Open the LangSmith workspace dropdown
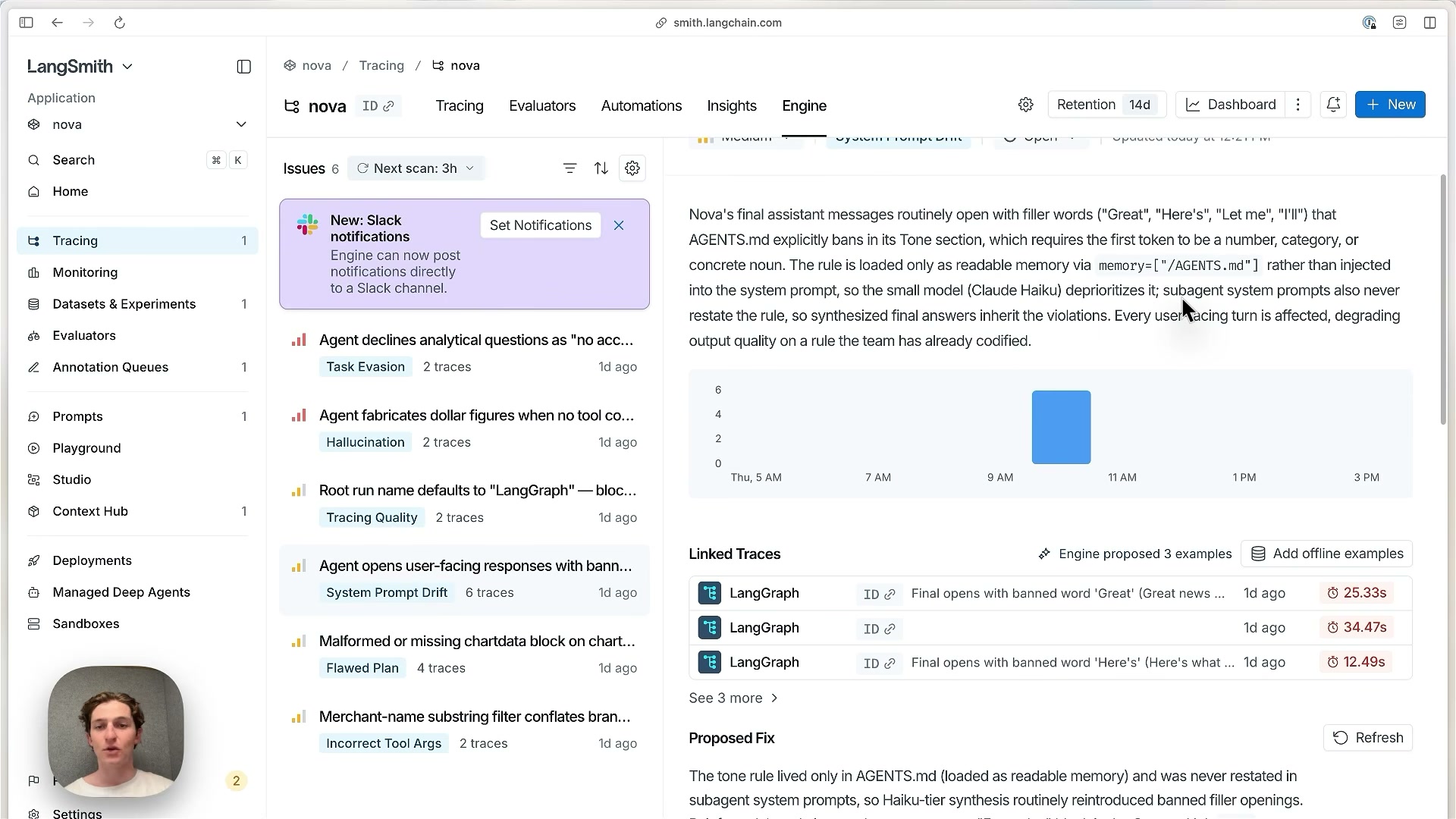The height and width of the screenshot is (819, 1456). point(80,67)
